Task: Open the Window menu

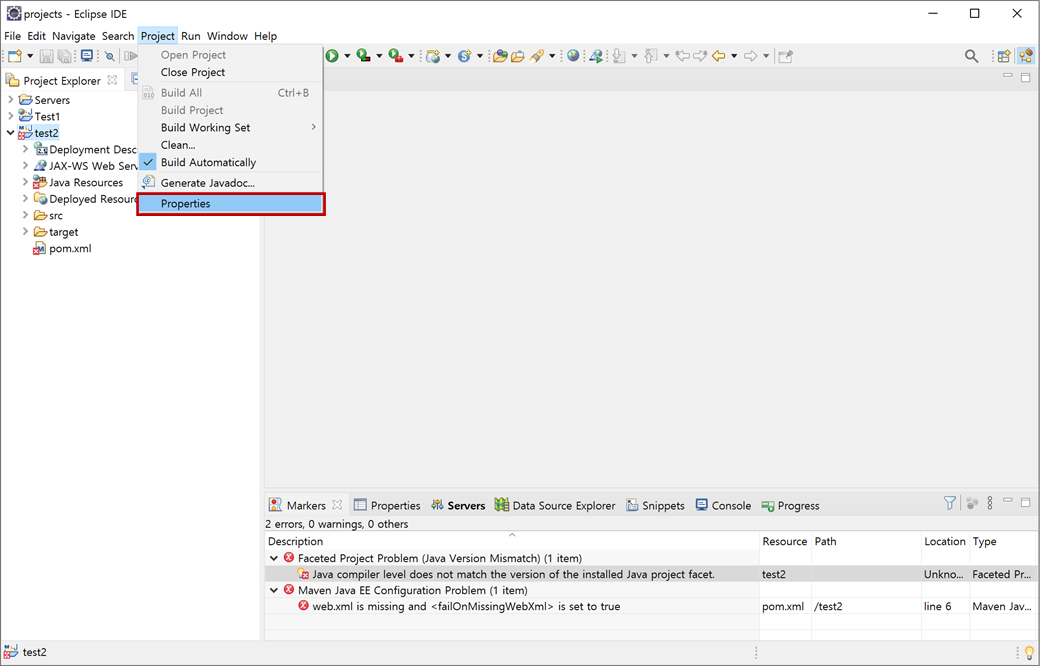Action: click(227, 36)
